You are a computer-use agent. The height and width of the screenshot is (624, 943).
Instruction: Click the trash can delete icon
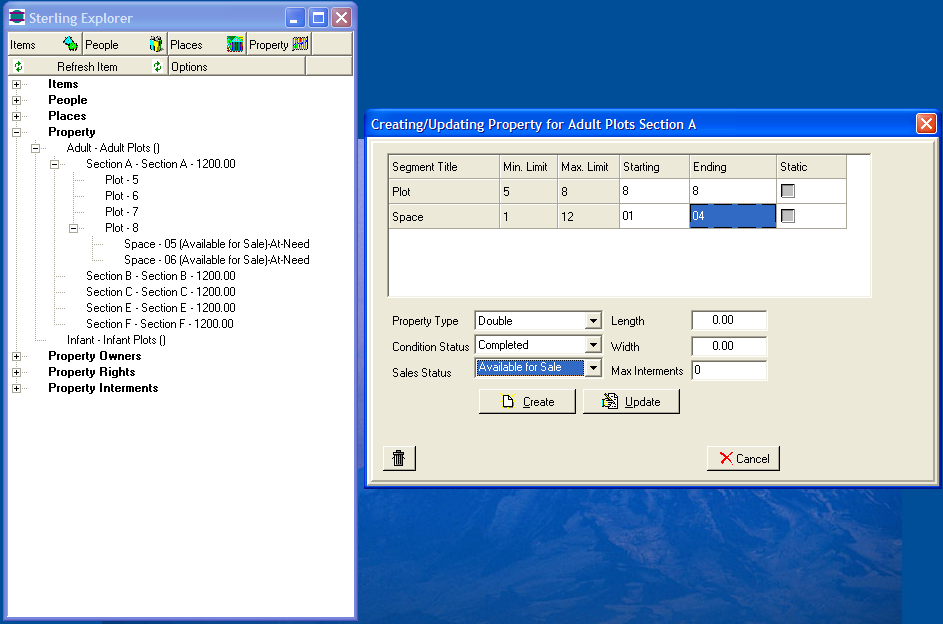(399, 458)
